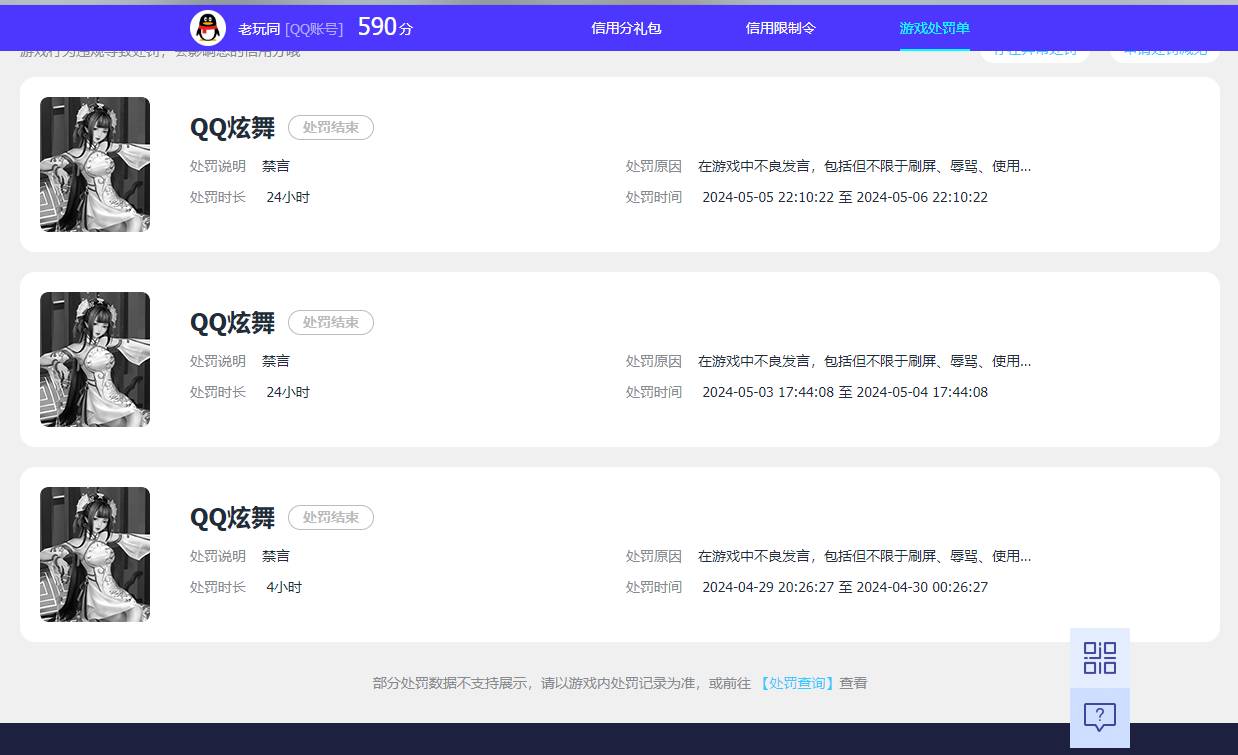Click the 老玩同 username text
Screen dimensions: 1238x755
pos(257,28)
